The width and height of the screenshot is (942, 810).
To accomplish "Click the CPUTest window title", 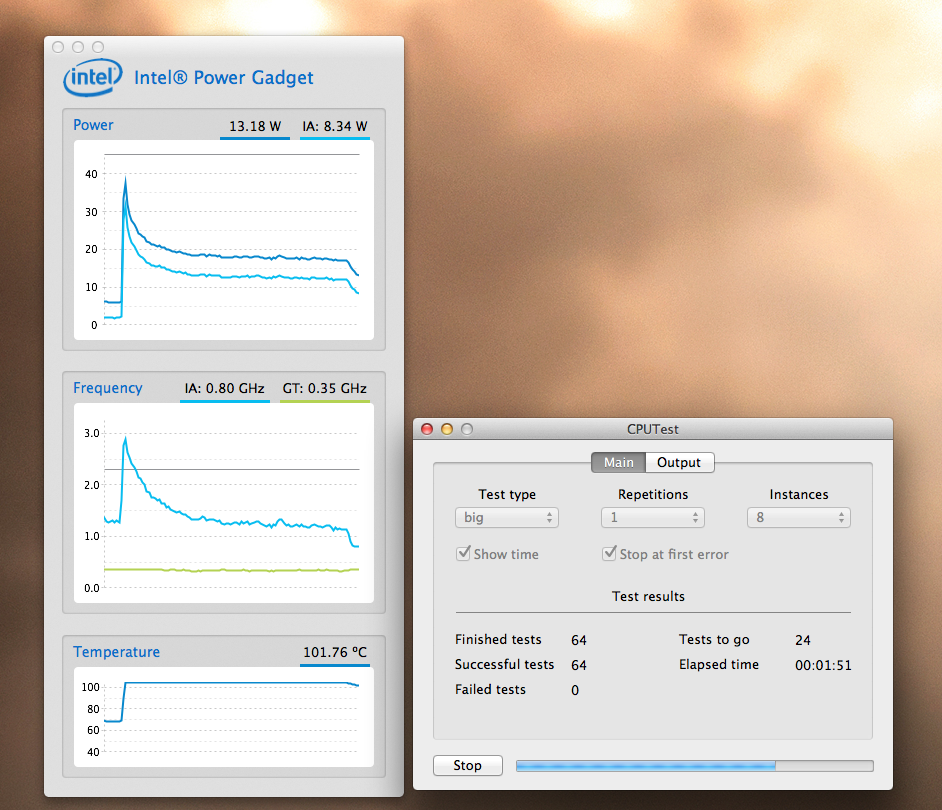I will tap(652, 429).
